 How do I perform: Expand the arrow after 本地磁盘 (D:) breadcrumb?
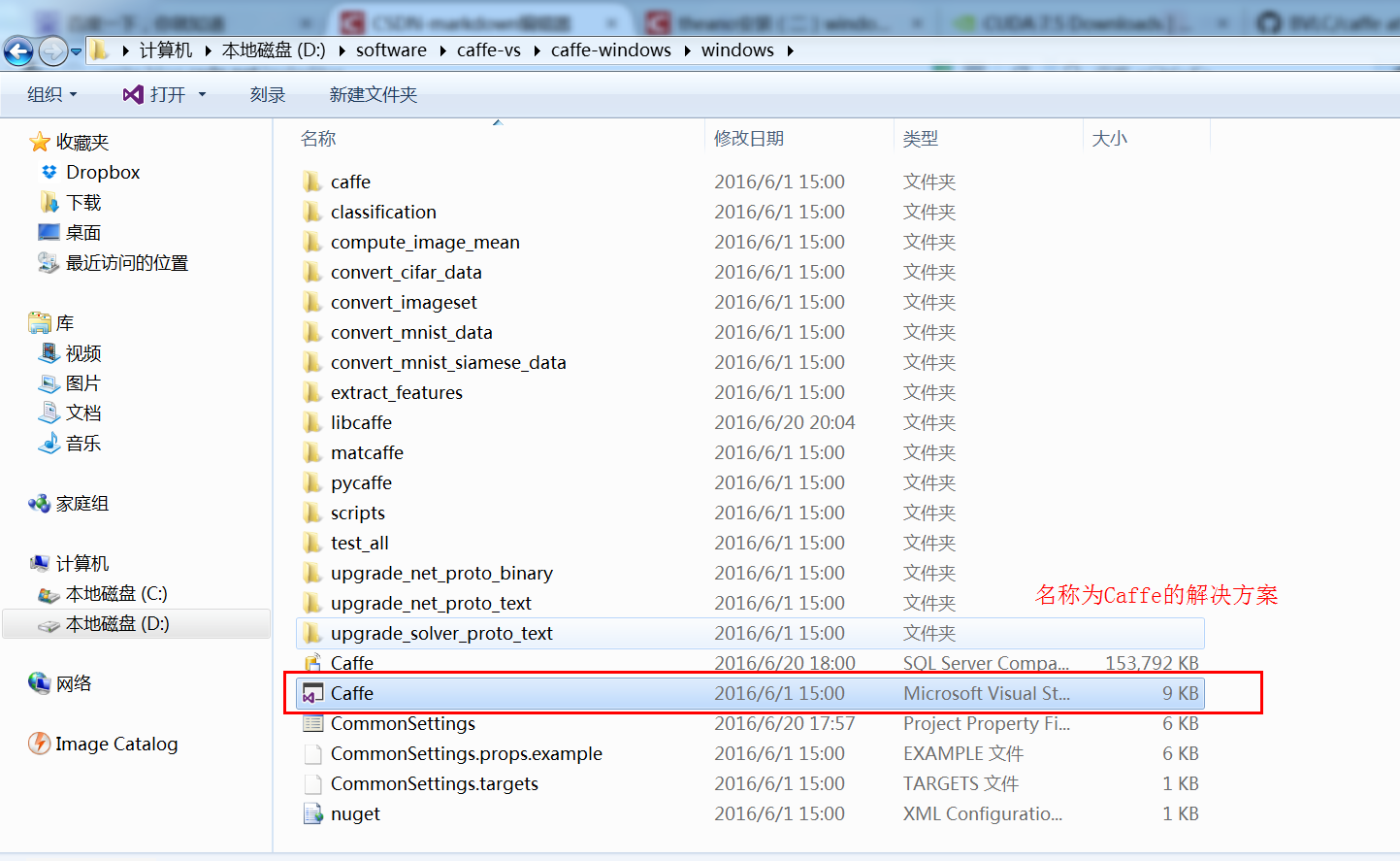click(x=342, y=50)
